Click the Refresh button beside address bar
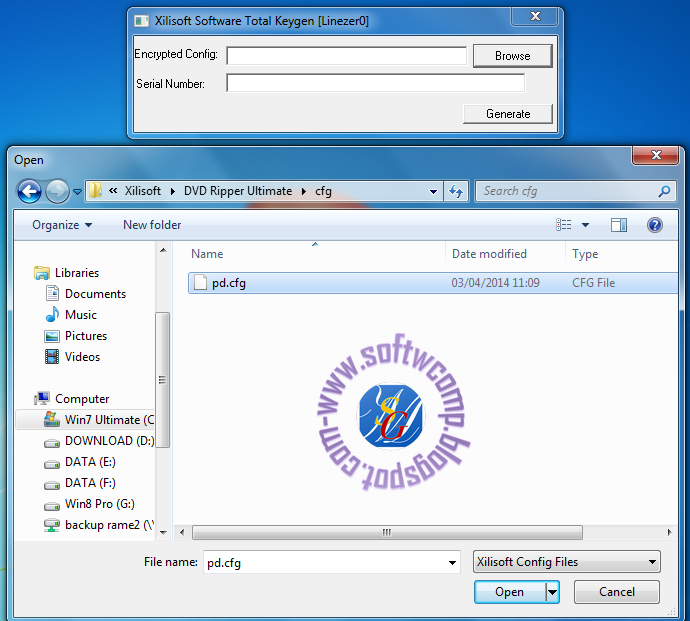Image resolution: width=690 pixels, height=621 pixels. (x=456, y=191)
